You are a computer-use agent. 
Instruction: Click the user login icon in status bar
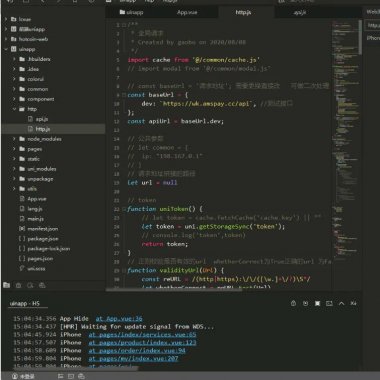click(14, 376)
